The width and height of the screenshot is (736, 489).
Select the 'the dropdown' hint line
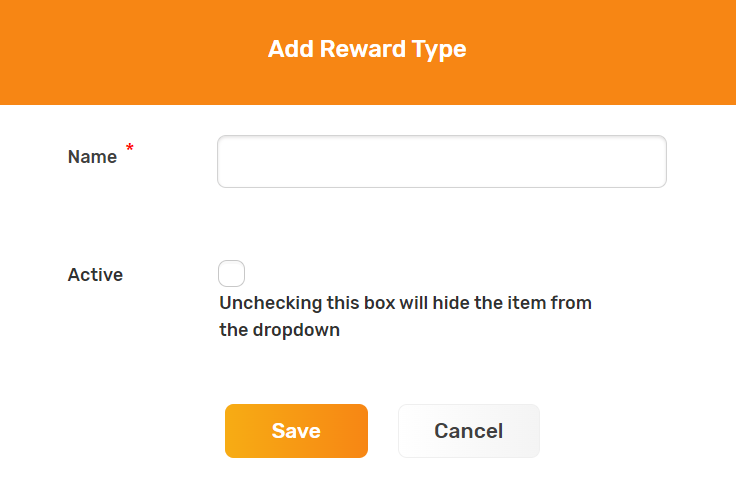tap(279, 330)
